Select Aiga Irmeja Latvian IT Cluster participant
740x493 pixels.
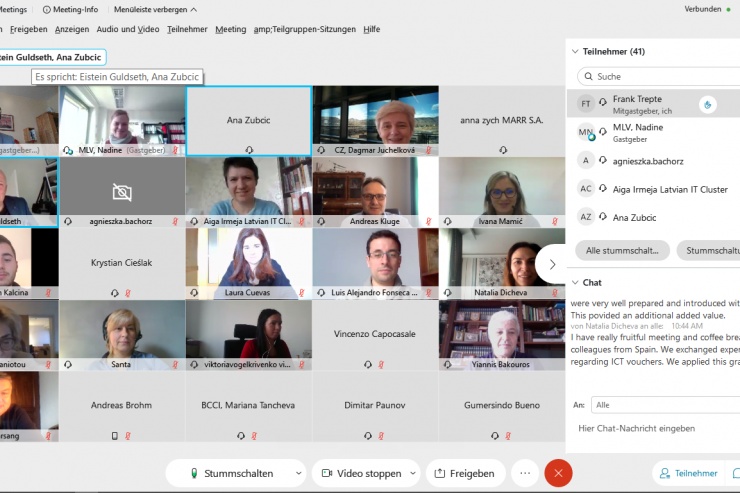click(653, 189)
